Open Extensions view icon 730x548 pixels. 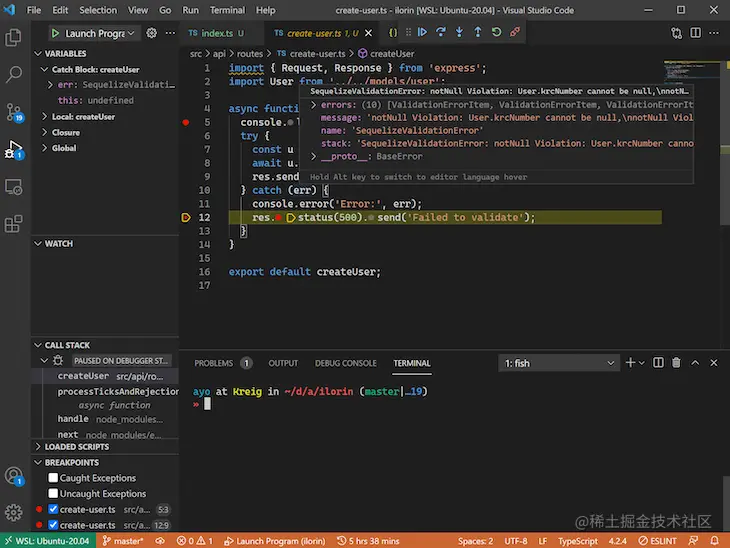[14, 224]
